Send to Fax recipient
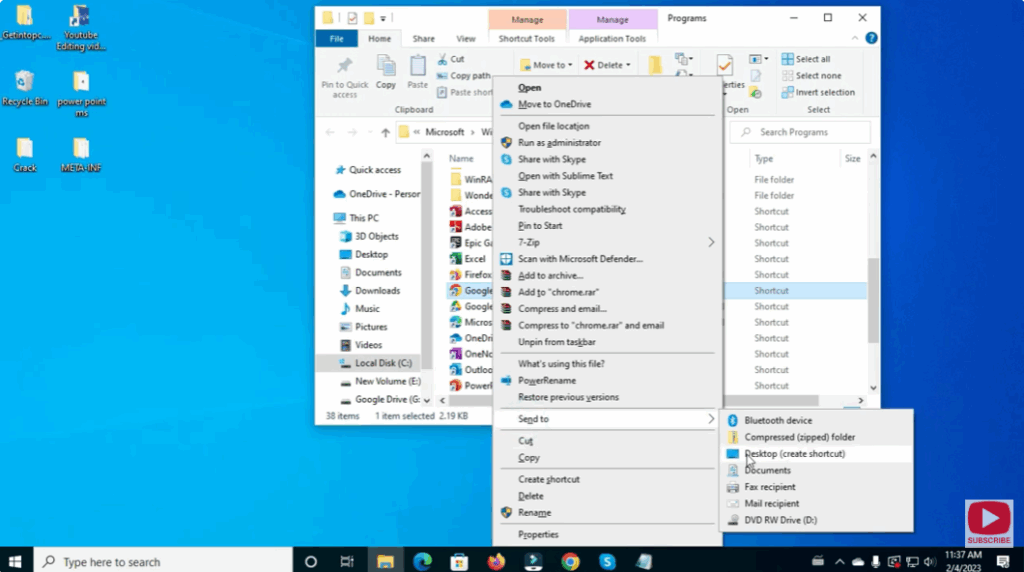This screenshot has height=572, width=1024. coord(770,487)
